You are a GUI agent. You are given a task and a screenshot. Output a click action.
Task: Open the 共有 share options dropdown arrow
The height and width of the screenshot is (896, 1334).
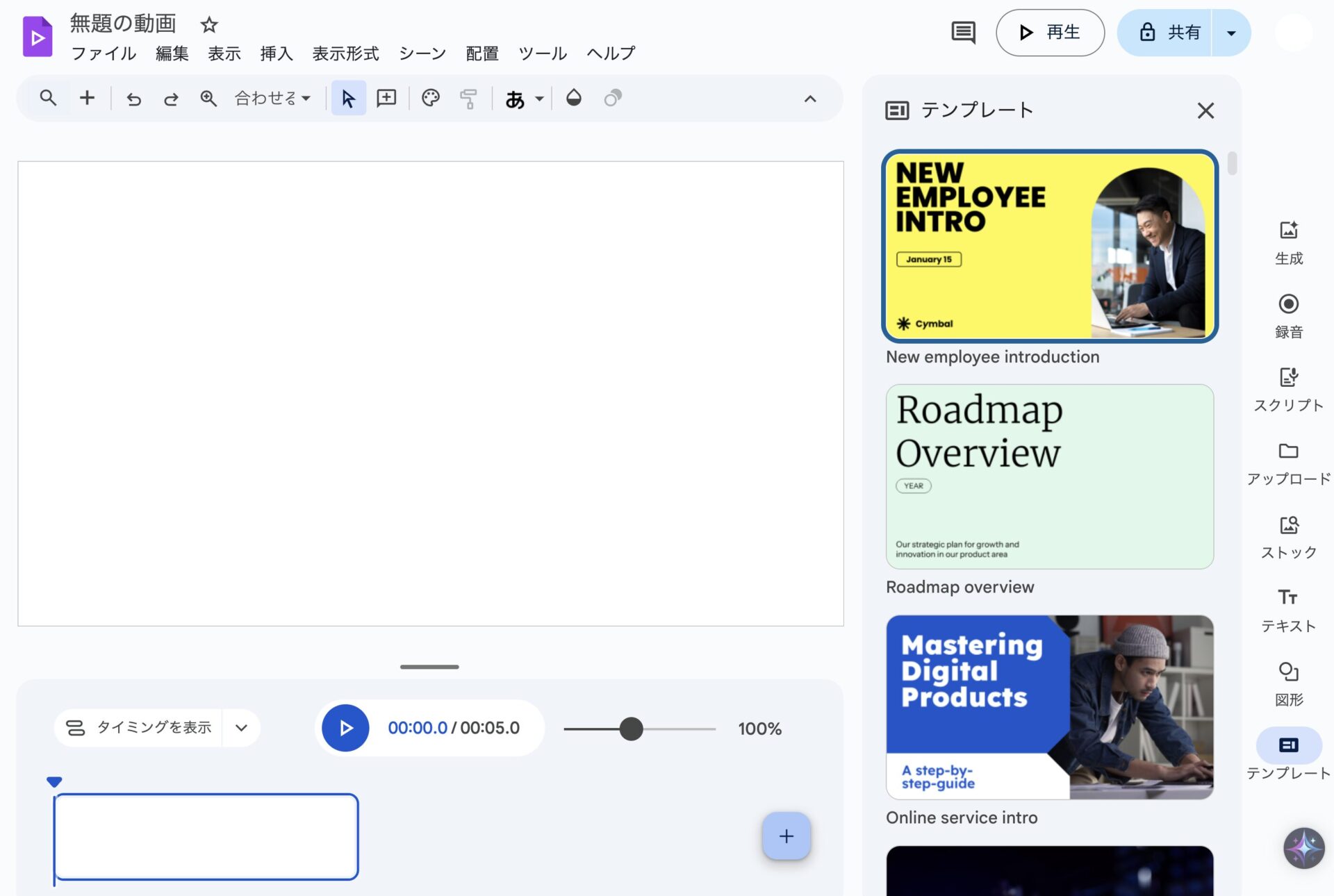(x=1231, y=33)
